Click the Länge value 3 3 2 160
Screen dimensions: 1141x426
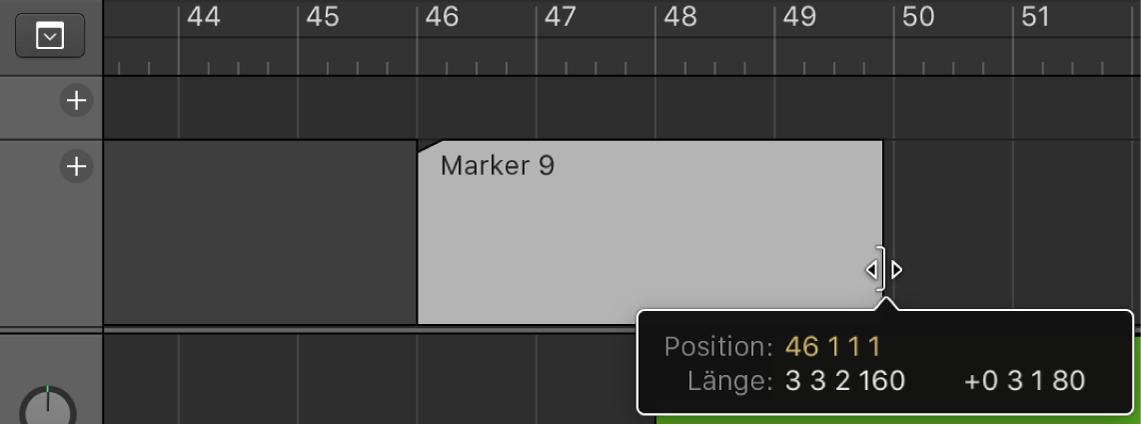[x=845, y=381]
